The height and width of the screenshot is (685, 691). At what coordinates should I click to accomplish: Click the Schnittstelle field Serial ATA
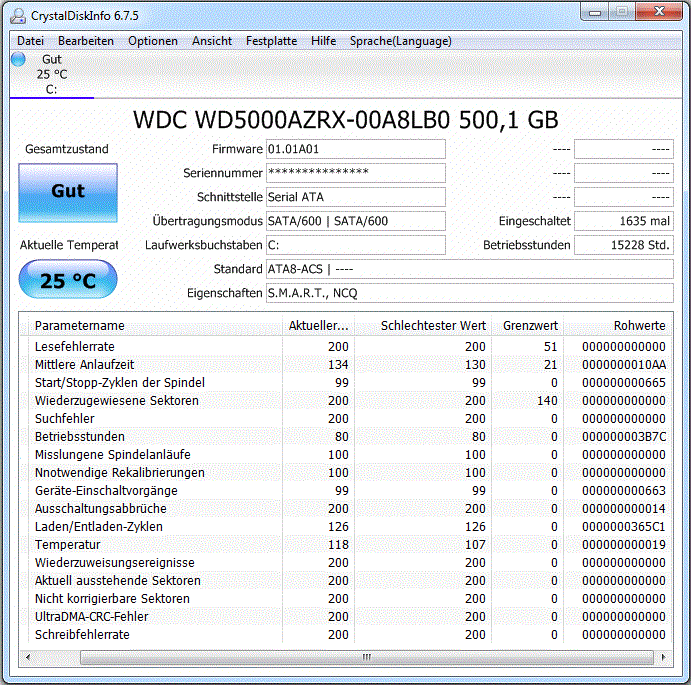[356, 197]
